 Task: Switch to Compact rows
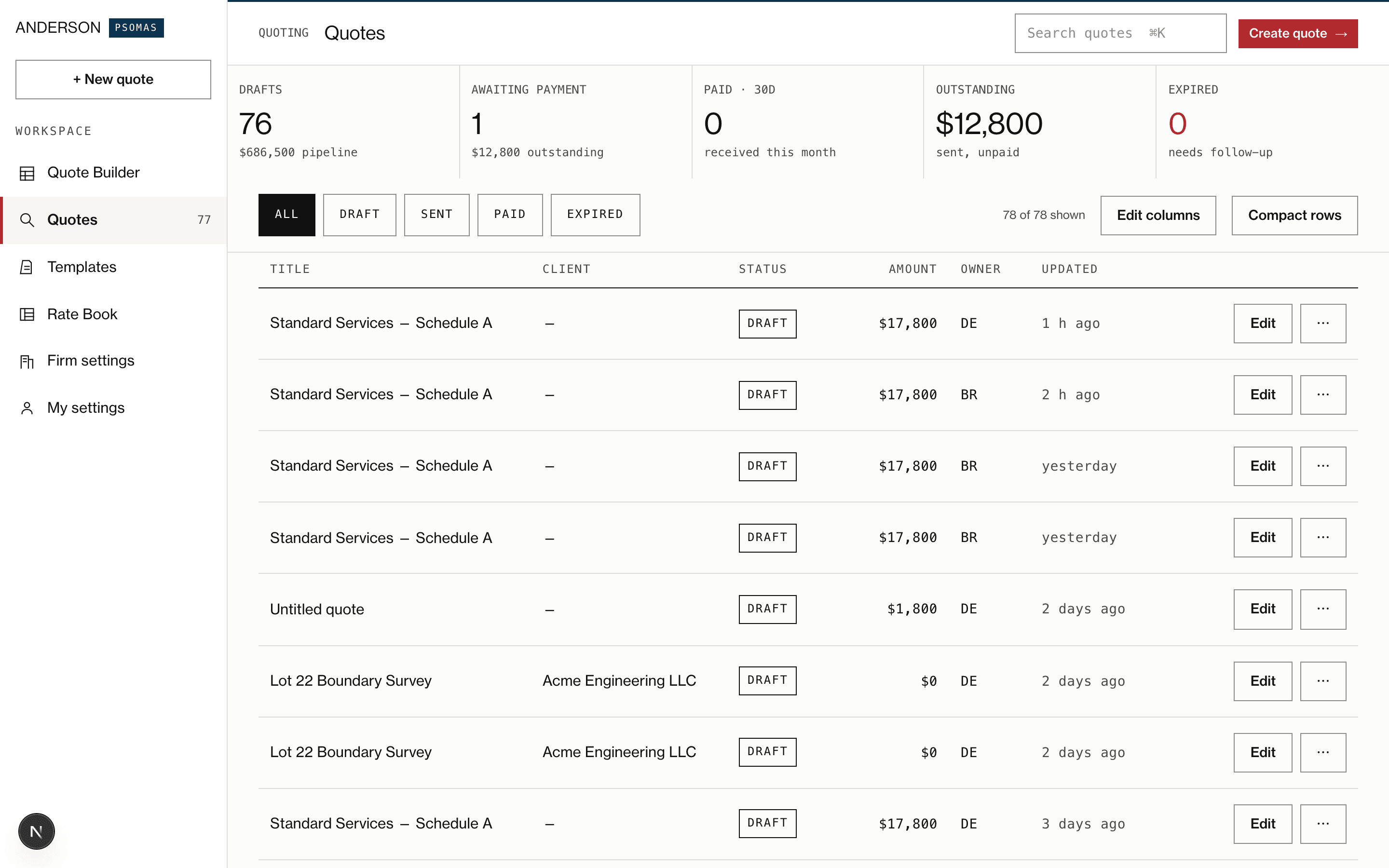1294,215
